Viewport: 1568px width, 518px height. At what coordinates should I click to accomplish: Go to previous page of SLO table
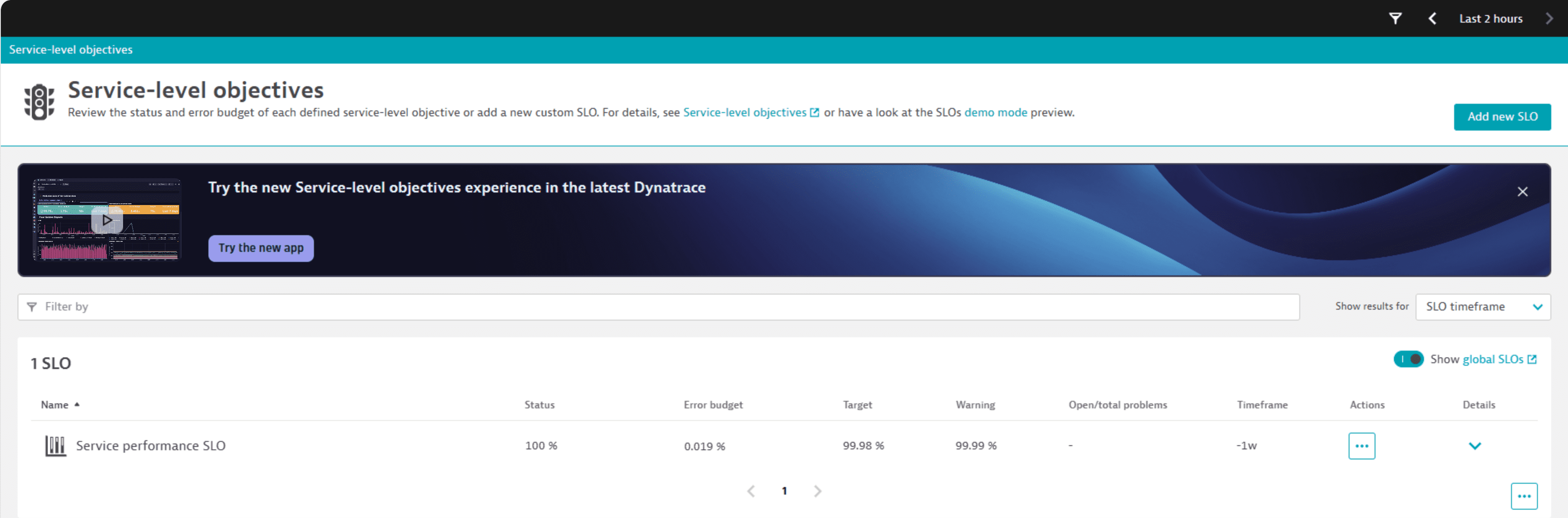tap(751, 491)
